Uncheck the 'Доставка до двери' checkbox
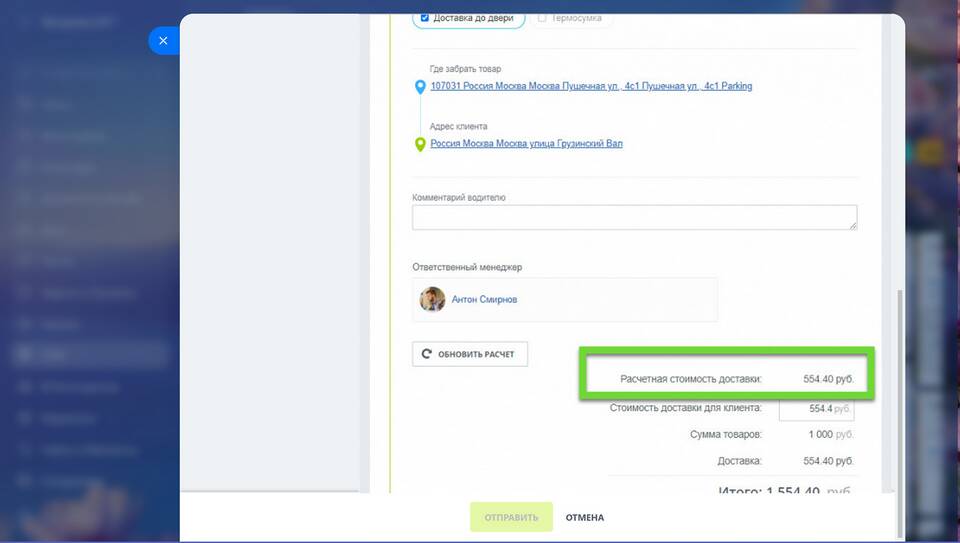The height and width of the screenshot is (543, 960). (x=425, y=18)
